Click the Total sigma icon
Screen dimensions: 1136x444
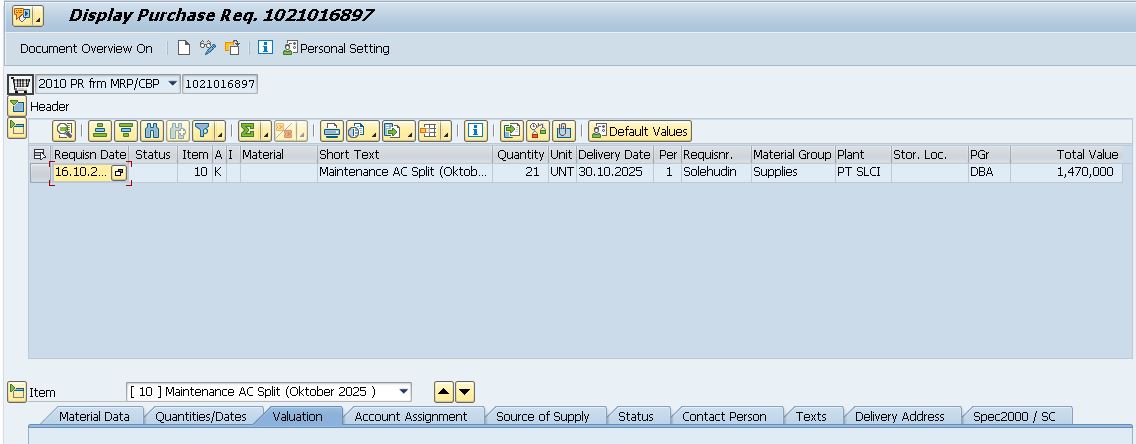pos(248,131)
